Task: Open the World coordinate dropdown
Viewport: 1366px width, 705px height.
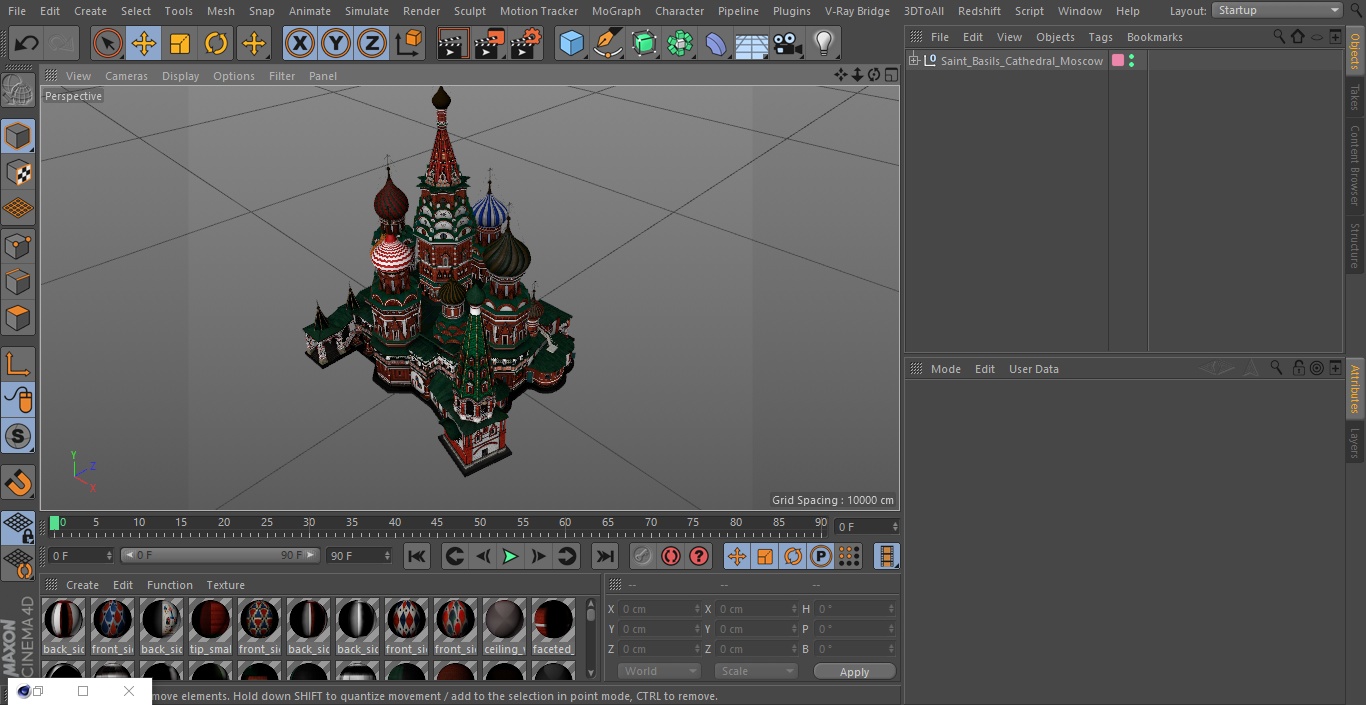Action: pyautogui.click(x=659, y=671)
